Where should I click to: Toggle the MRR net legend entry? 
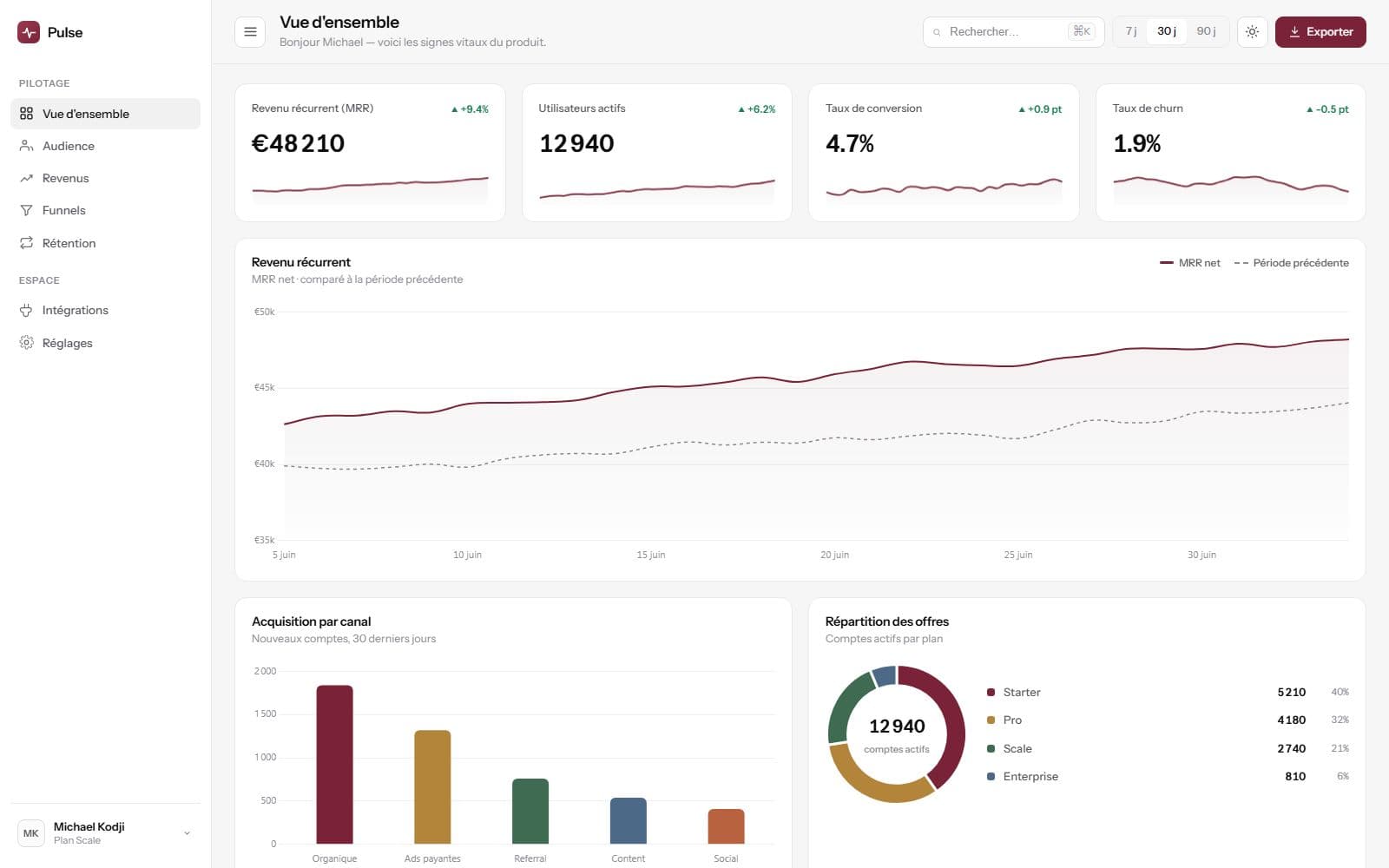click(x=1190, y=263)
